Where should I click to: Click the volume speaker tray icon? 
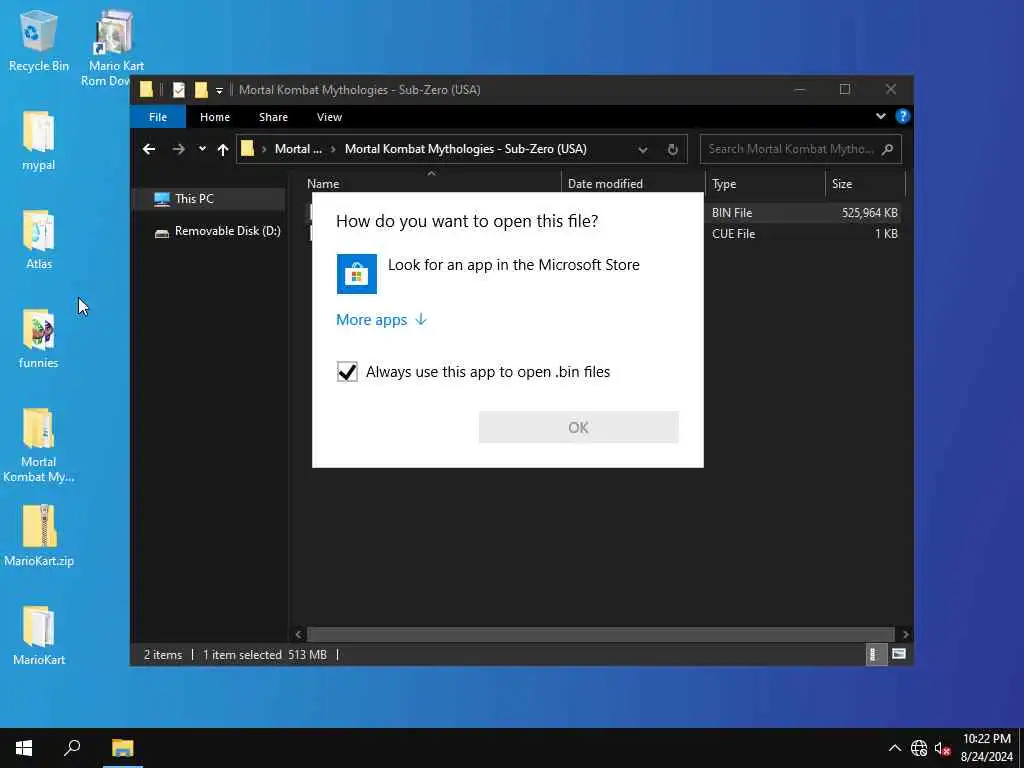coord(942,748)
